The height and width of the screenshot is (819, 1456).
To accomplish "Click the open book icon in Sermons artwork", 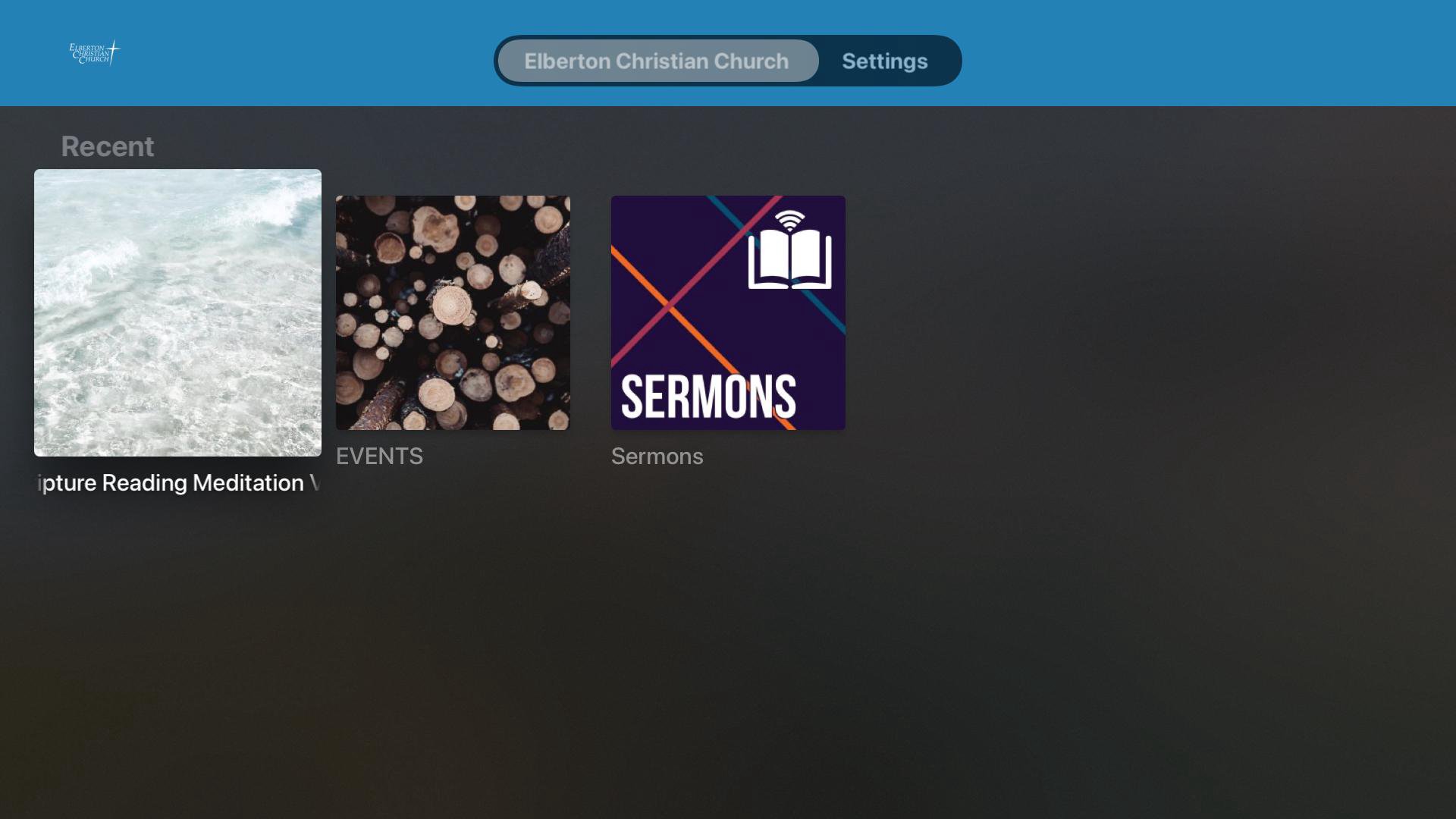I will pyautogui.click(x=790, y=259).
